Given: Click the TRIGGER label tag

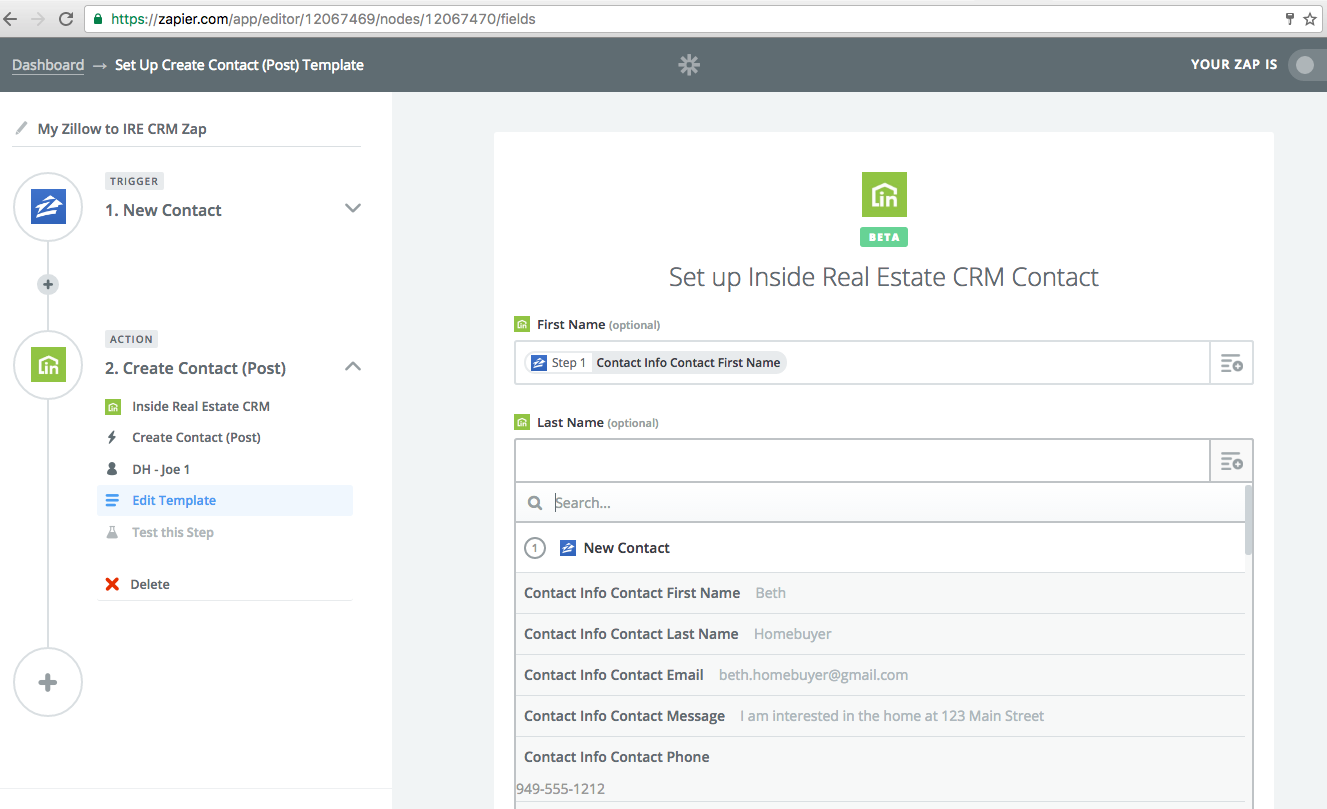Looking at the screenshot, I should [134, 181].
